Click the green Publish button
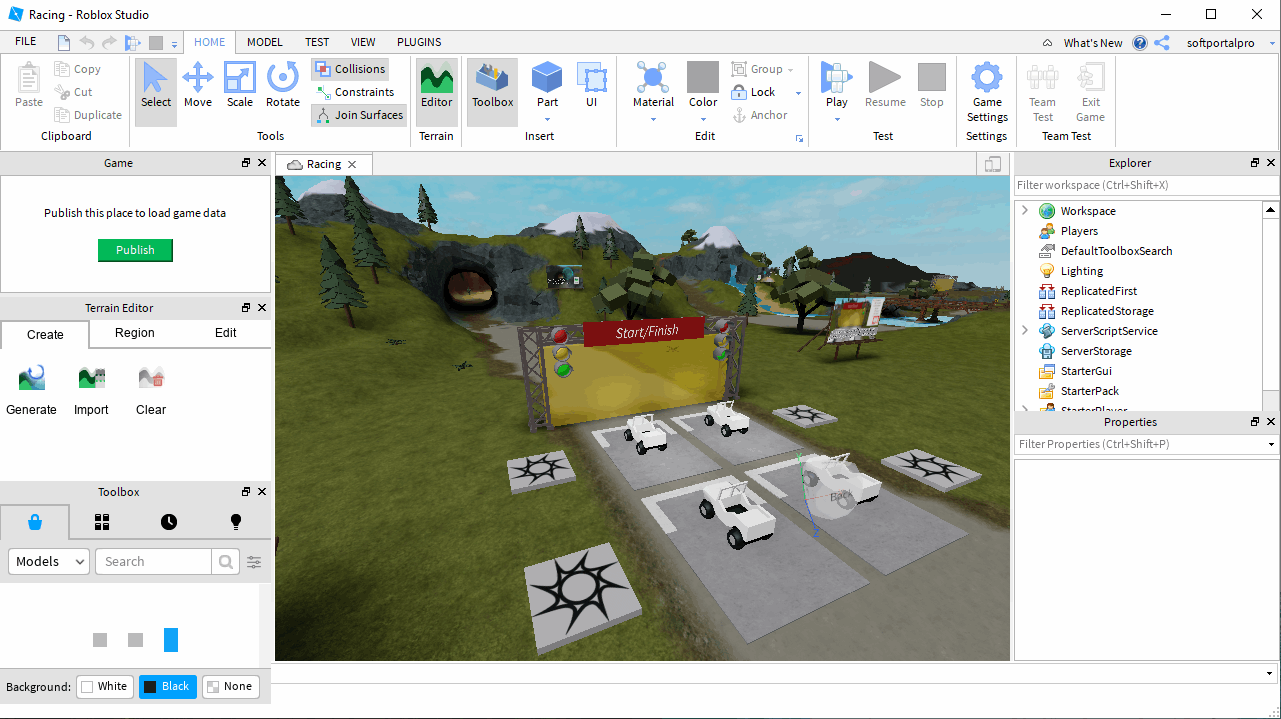1281x719 pixels. (135, 250)
